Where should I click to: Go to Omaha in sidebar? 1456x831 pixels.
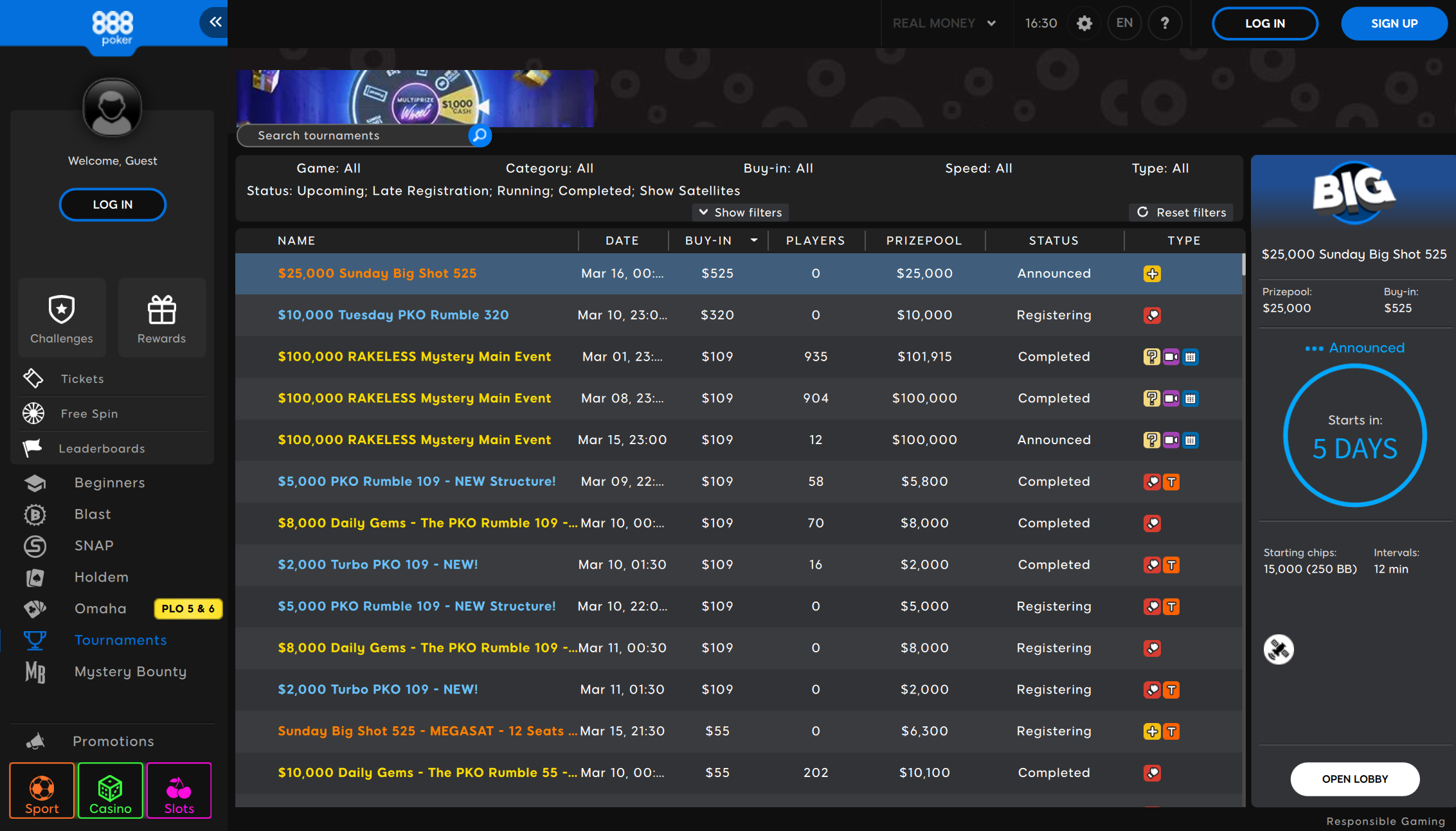point(100,609)
